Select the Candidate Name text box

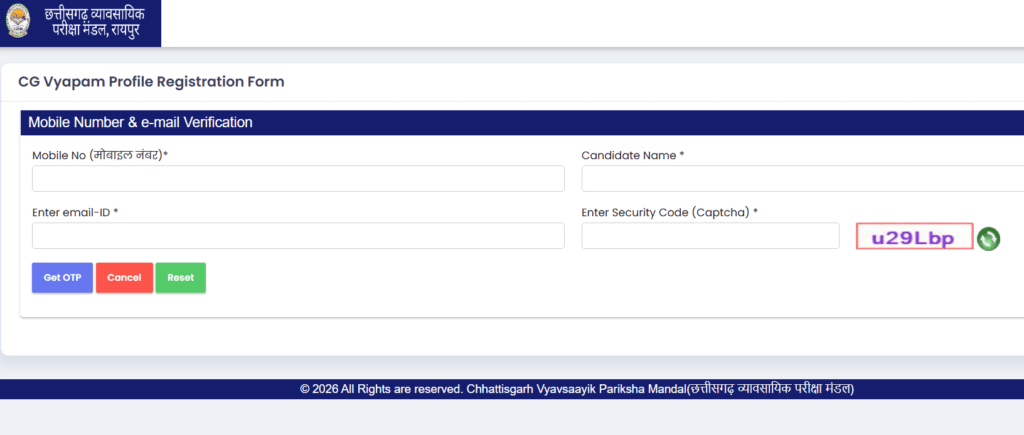coord(803,178)
